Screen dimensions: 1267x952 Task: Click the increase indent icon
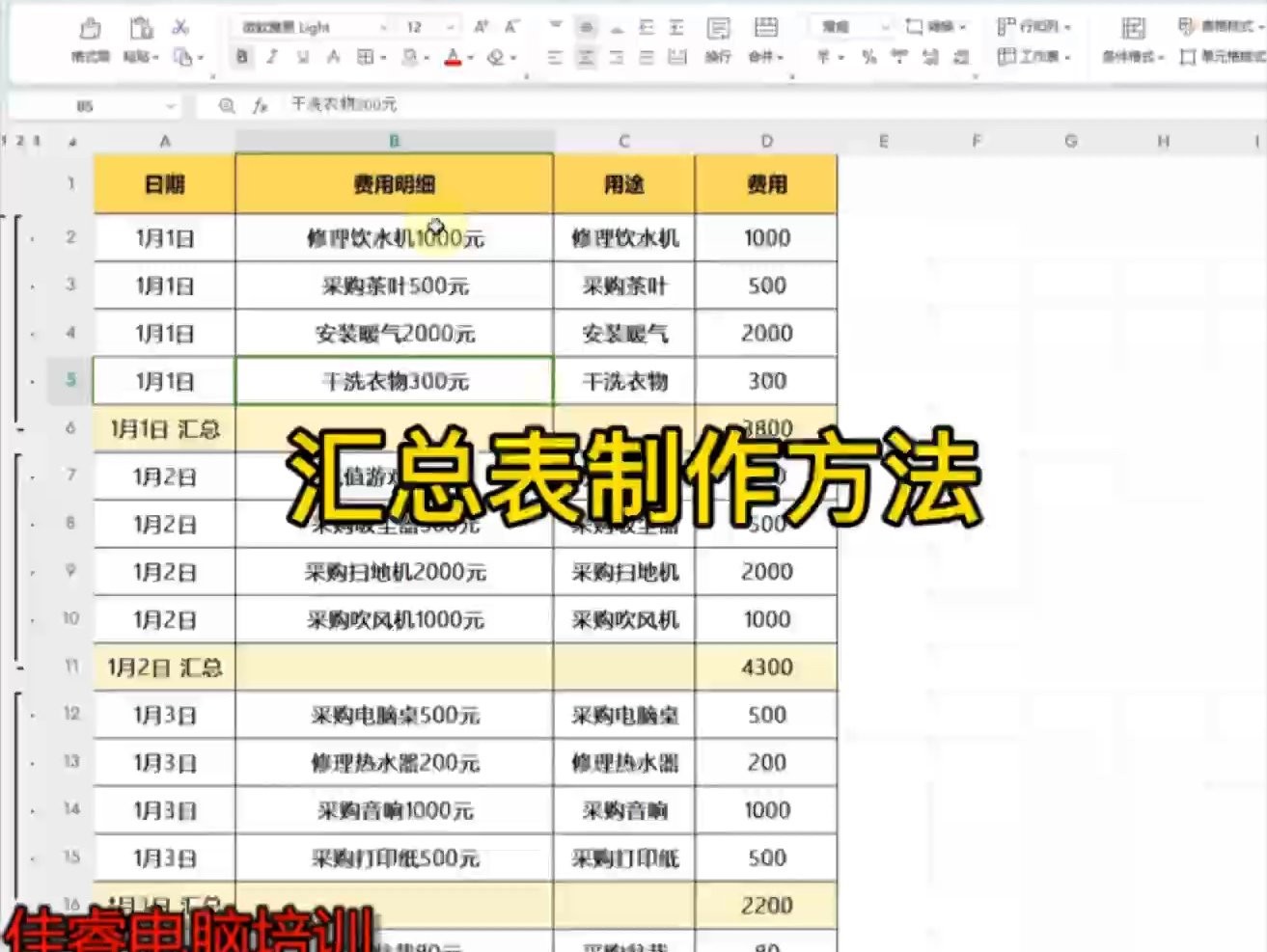point(677,27)
